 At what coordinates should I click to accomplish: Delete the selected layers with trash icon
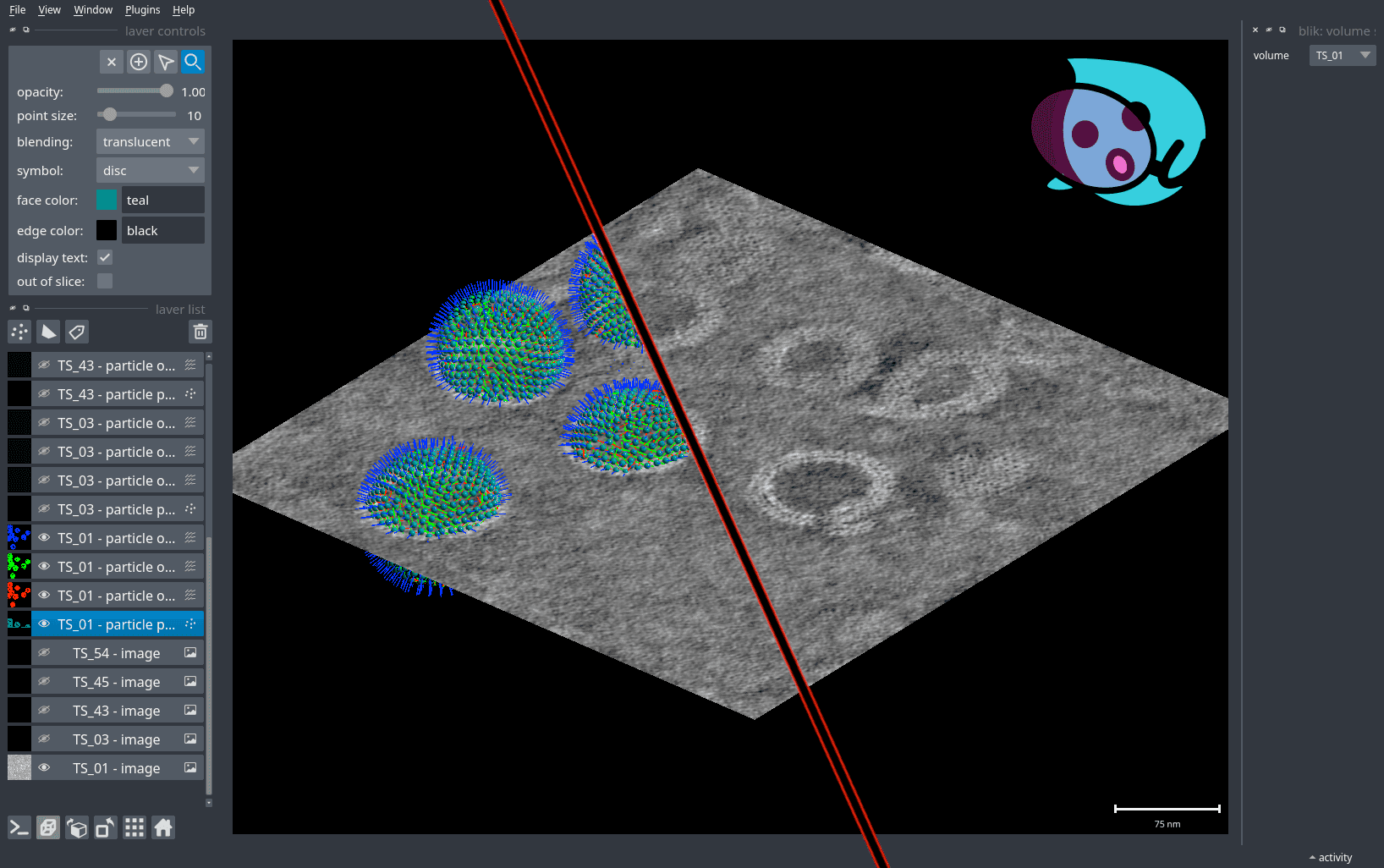[x=200, y=332]
